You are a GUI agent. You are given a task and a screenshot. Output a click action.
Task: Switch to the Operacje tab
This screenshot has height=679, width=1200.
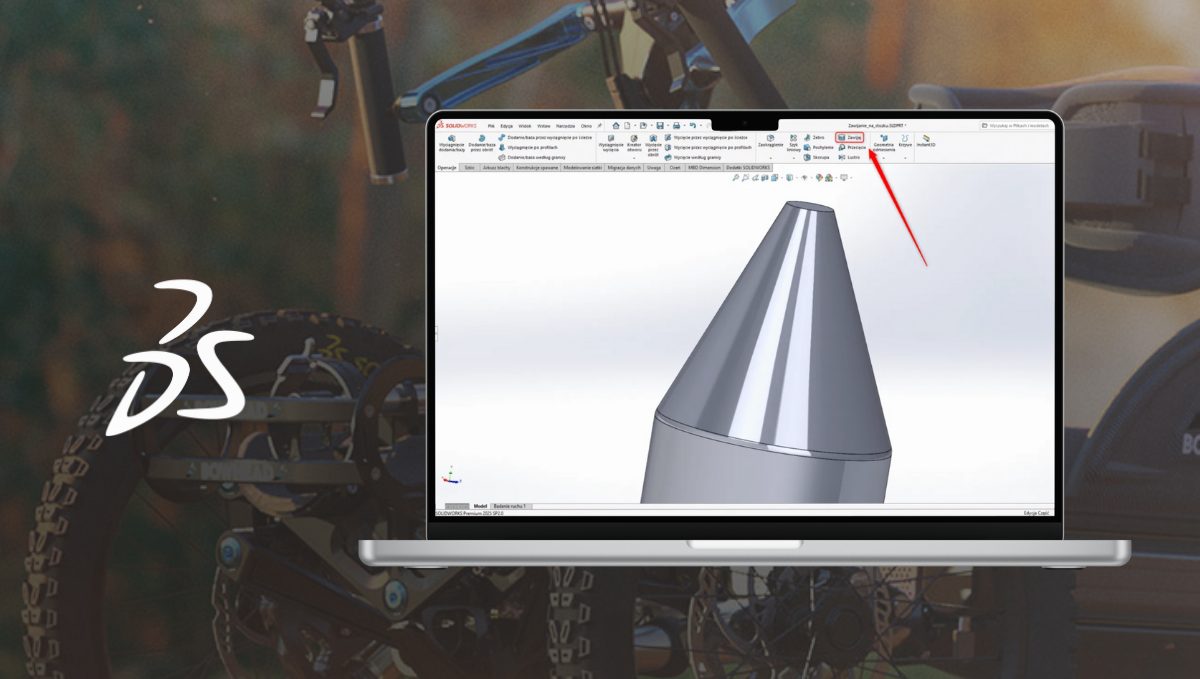tap(447, 168)
